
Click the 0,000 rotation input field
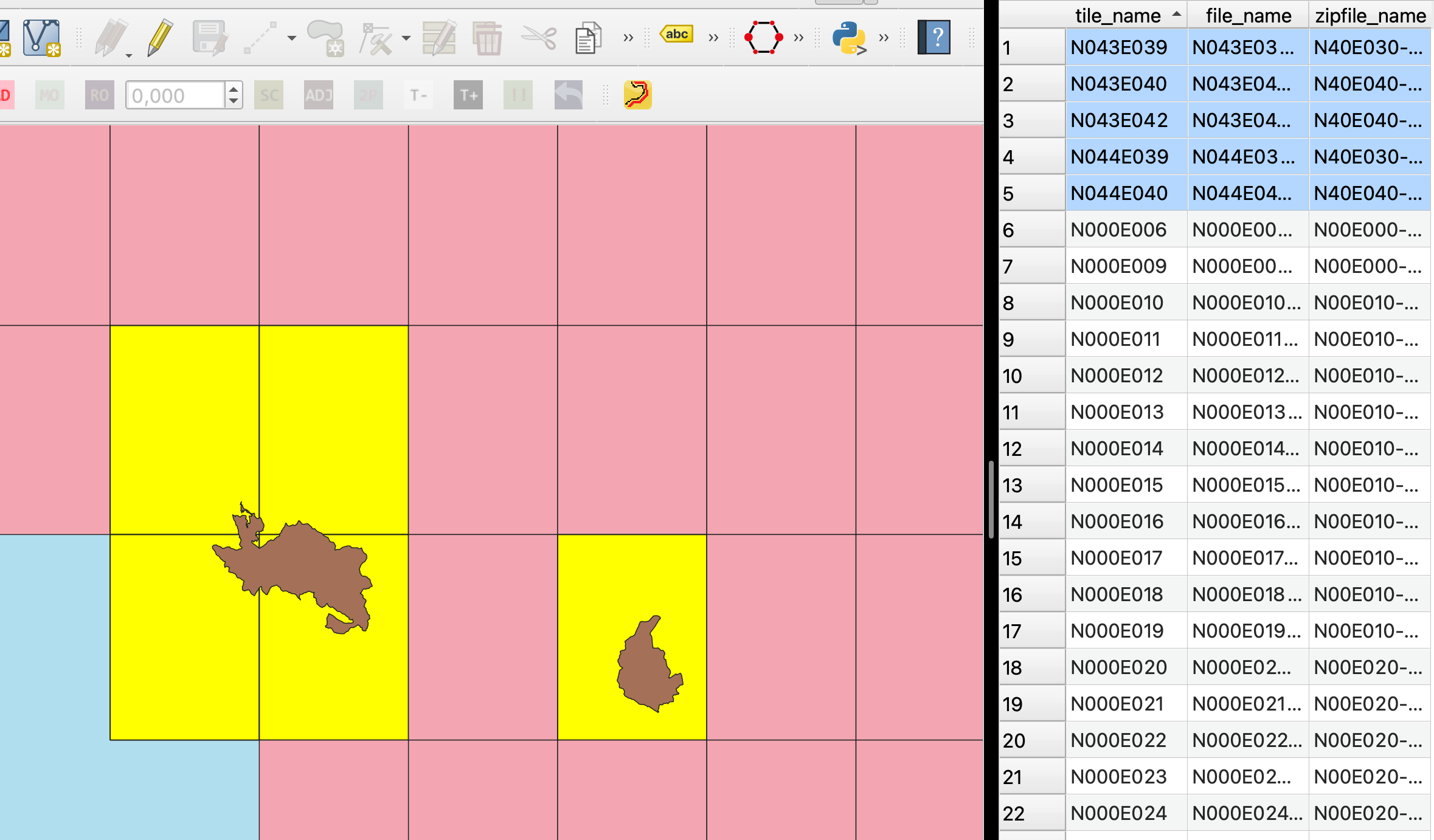[175, 95]
